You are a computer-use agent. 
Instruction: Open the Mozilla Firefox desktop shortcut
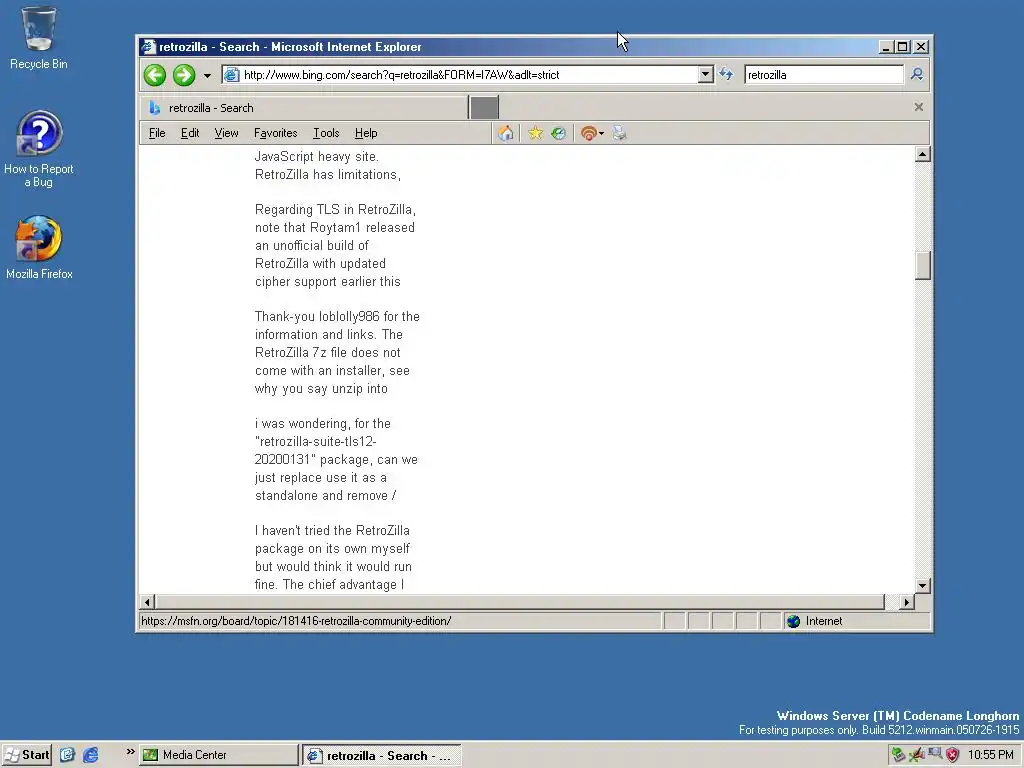point(39,248)
